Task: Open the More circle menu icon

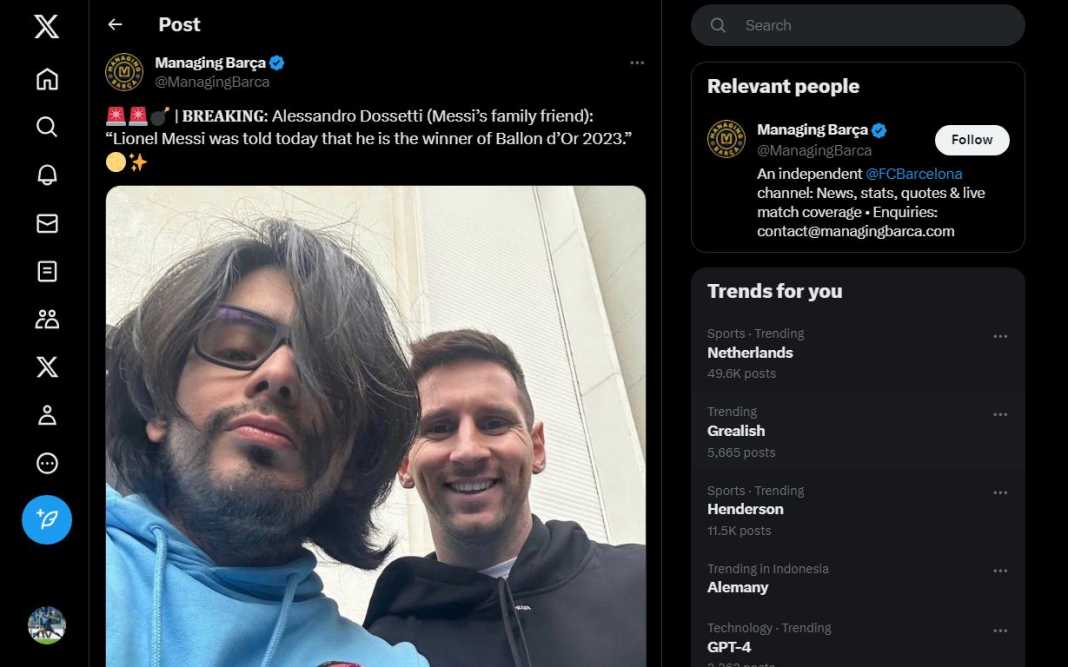Action: click(x=46, y=463)
